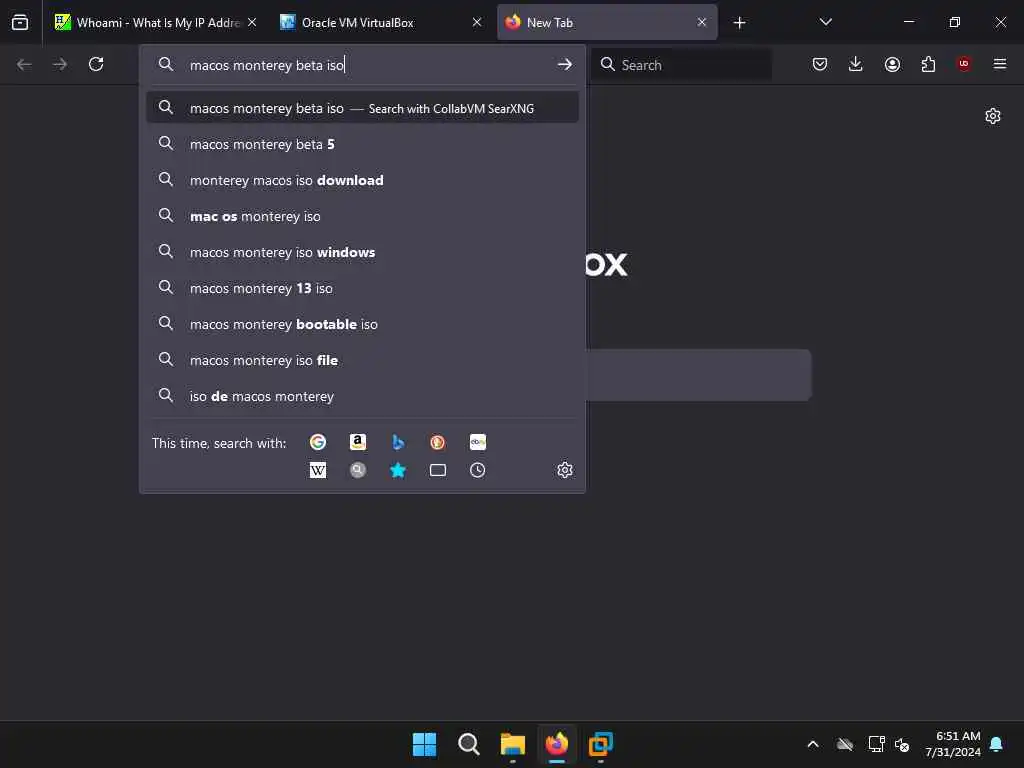Choose suggestion 'macos monterey iso file'
The image size is (1024, 768).
pos(362,360)
